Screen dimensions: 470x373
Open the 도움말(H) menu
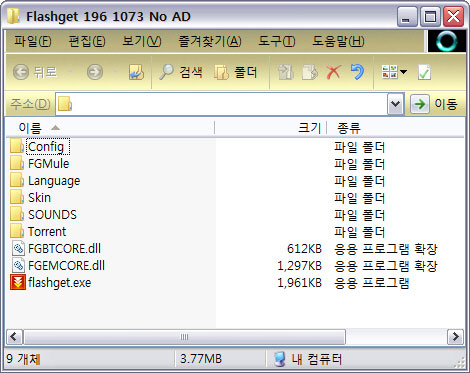point(338,41)
